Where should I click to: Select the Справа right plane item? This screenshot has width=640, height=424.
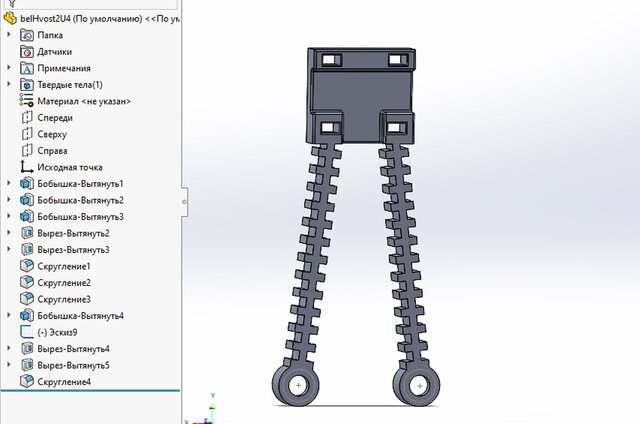pos(52,151)
